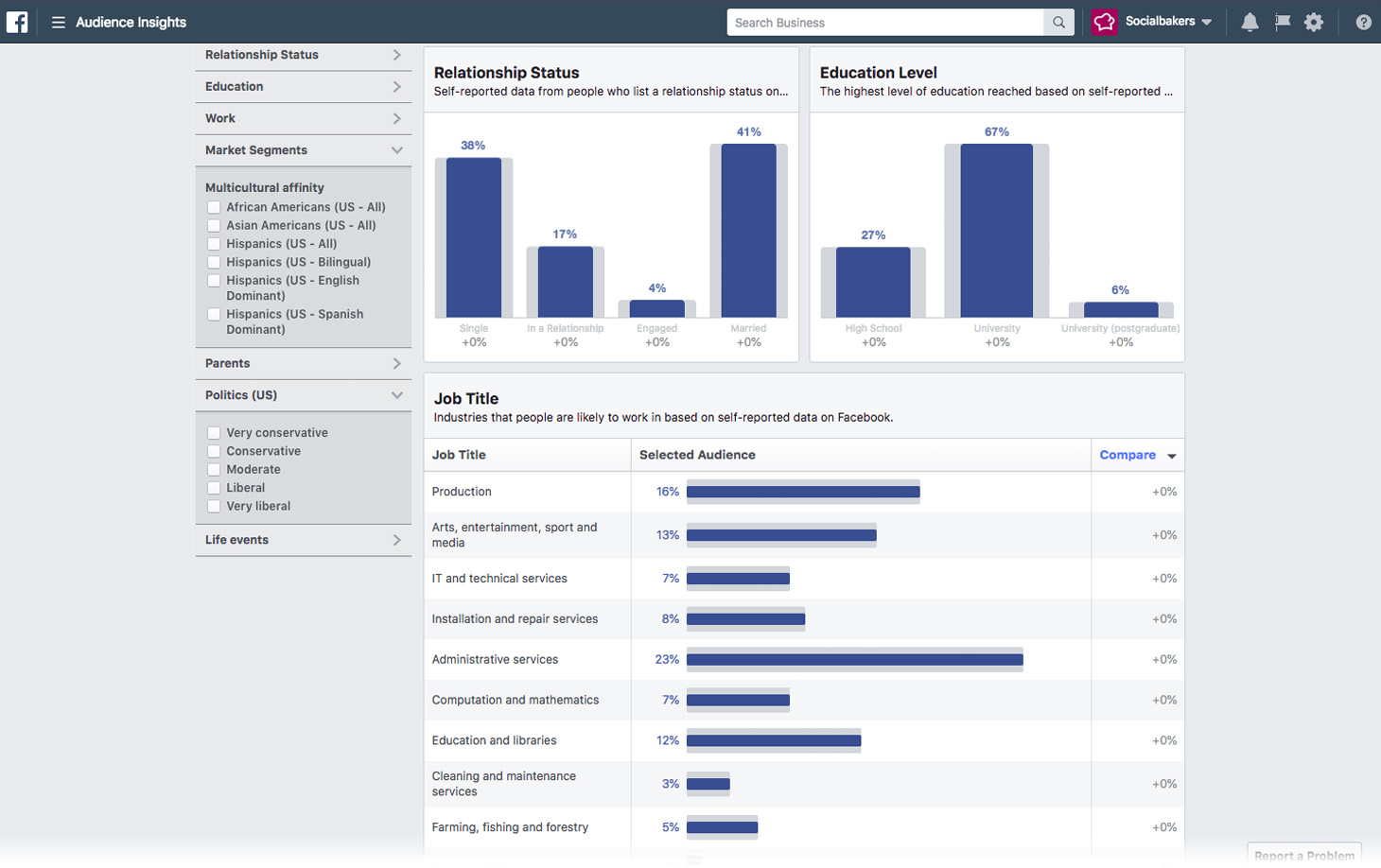
Task: Click the Facebook logo icon
Action: pos(17,22)
